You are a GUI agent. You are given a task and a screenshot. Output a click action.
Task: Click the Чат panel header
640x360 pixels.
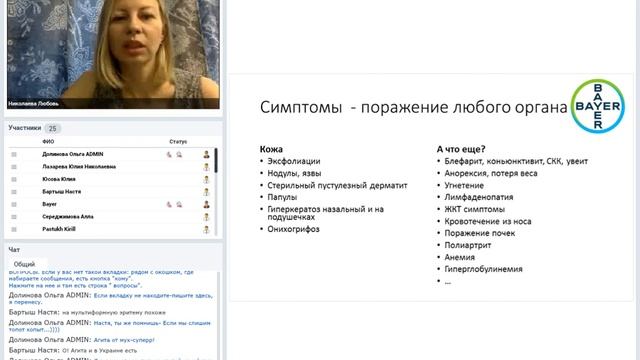pyautogui.click(x=14, y=249)
